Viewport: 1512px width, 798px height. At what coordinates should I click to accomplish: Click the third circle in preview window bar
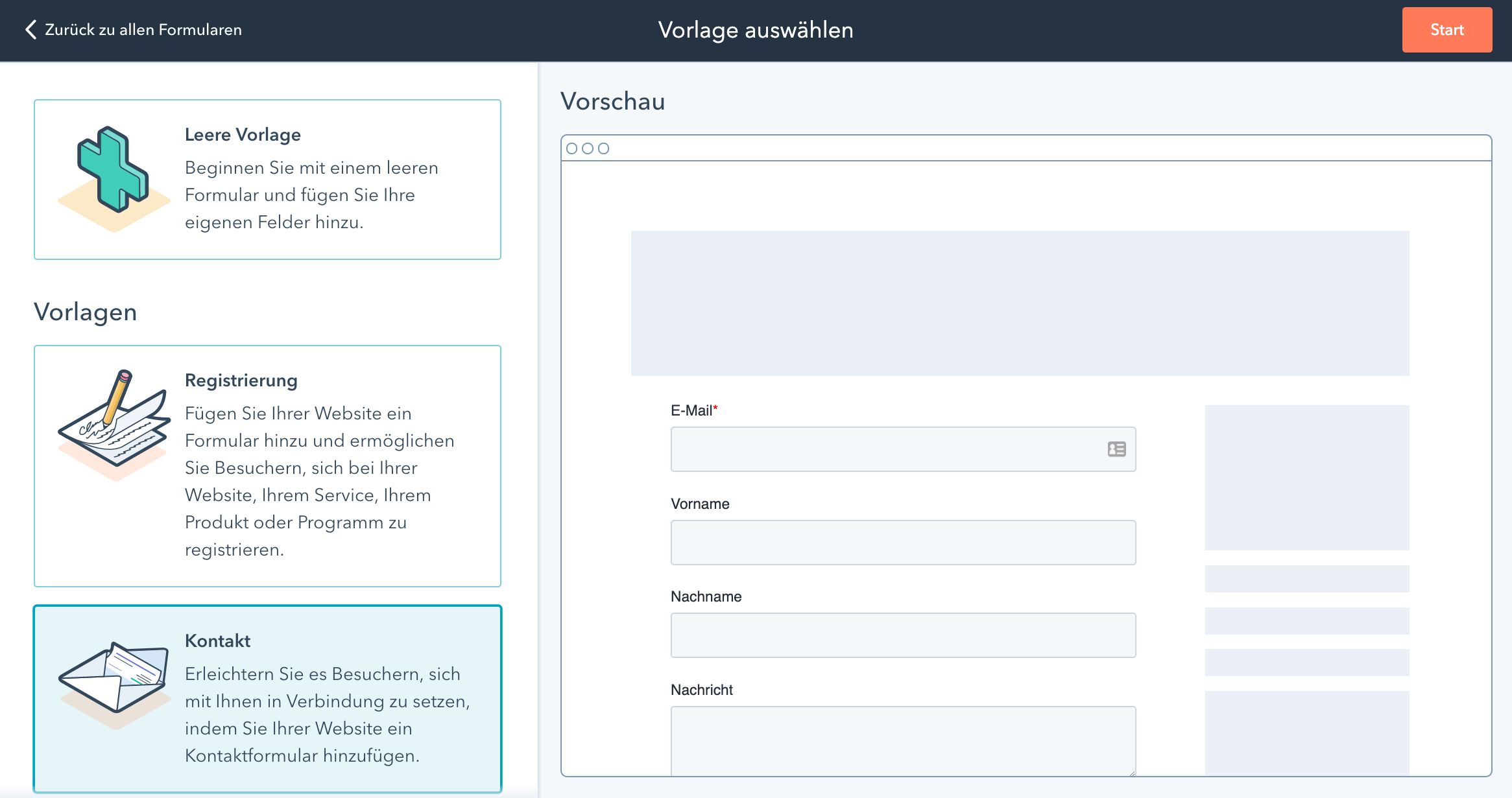[x=604, y=148]
